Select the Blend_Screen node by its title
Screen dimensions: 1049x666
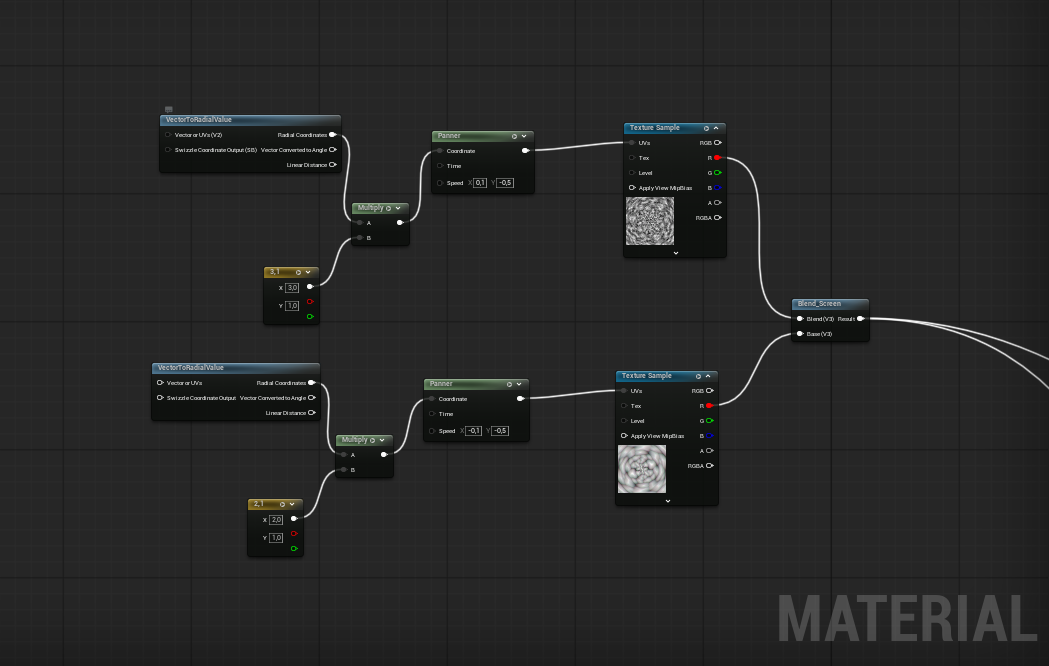819,304
